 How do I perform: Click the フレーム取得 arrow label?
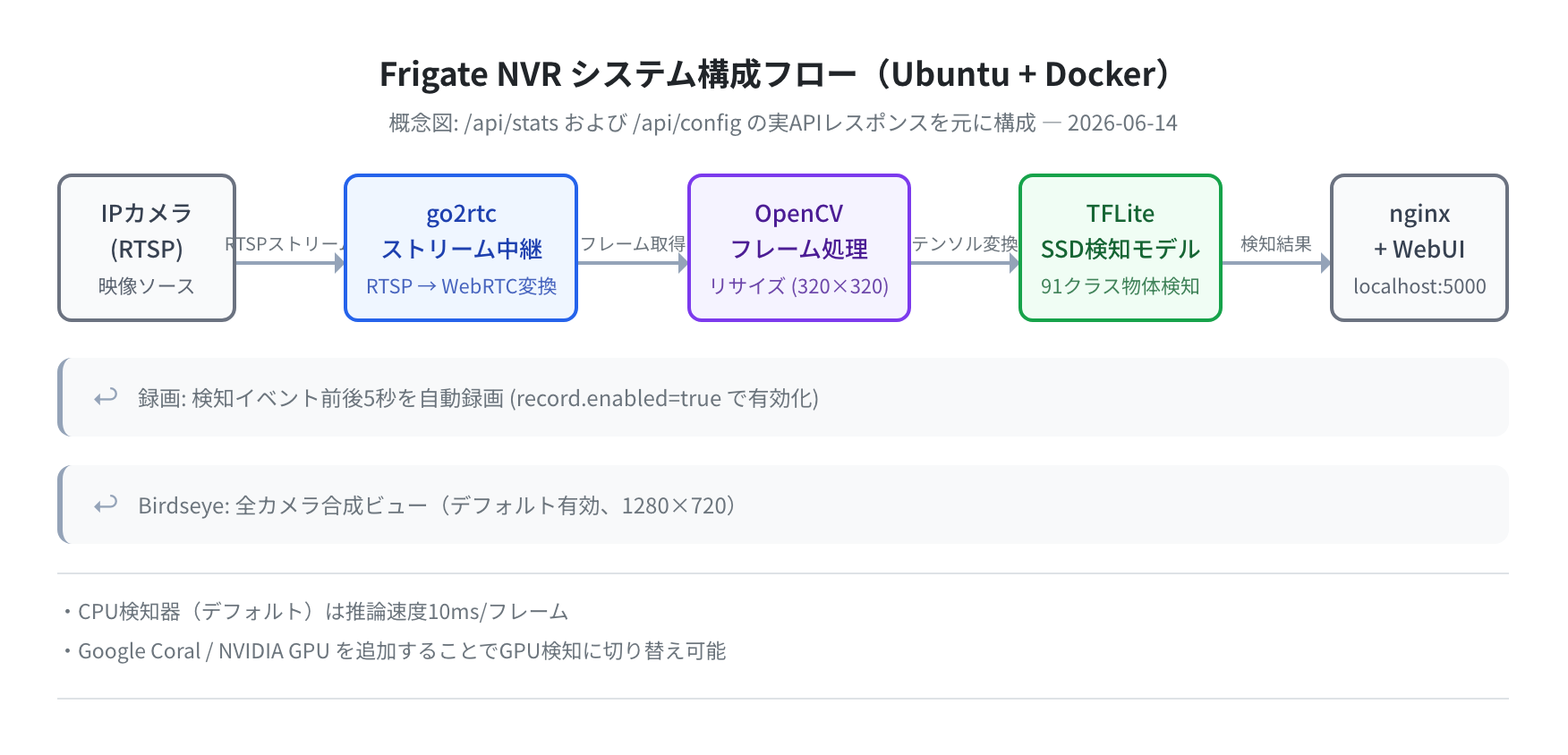(633, 244)
